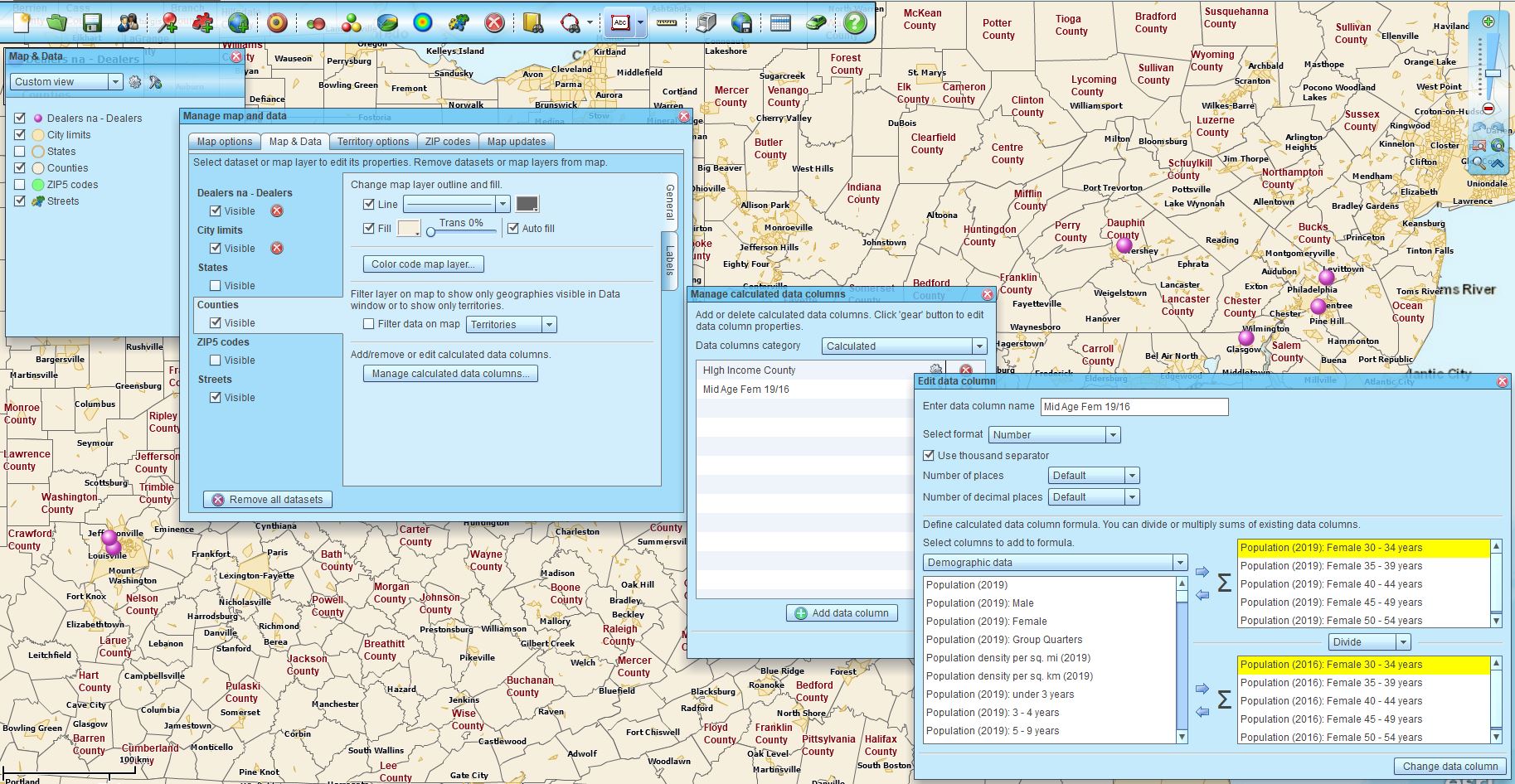
Task: Click the tools icon beside Custom view gear
Action: pos(155,81)
